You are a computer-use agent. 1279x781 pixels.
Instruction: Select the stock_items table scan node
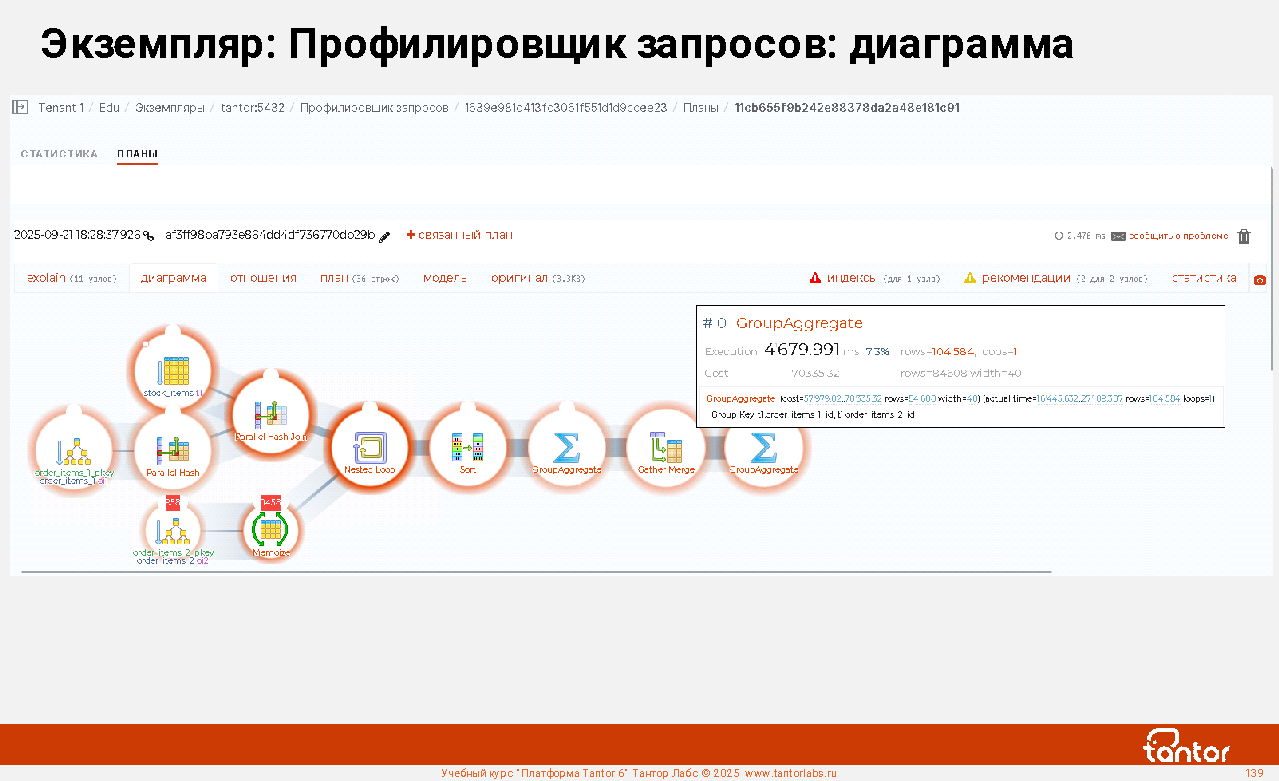click(173, 371)
